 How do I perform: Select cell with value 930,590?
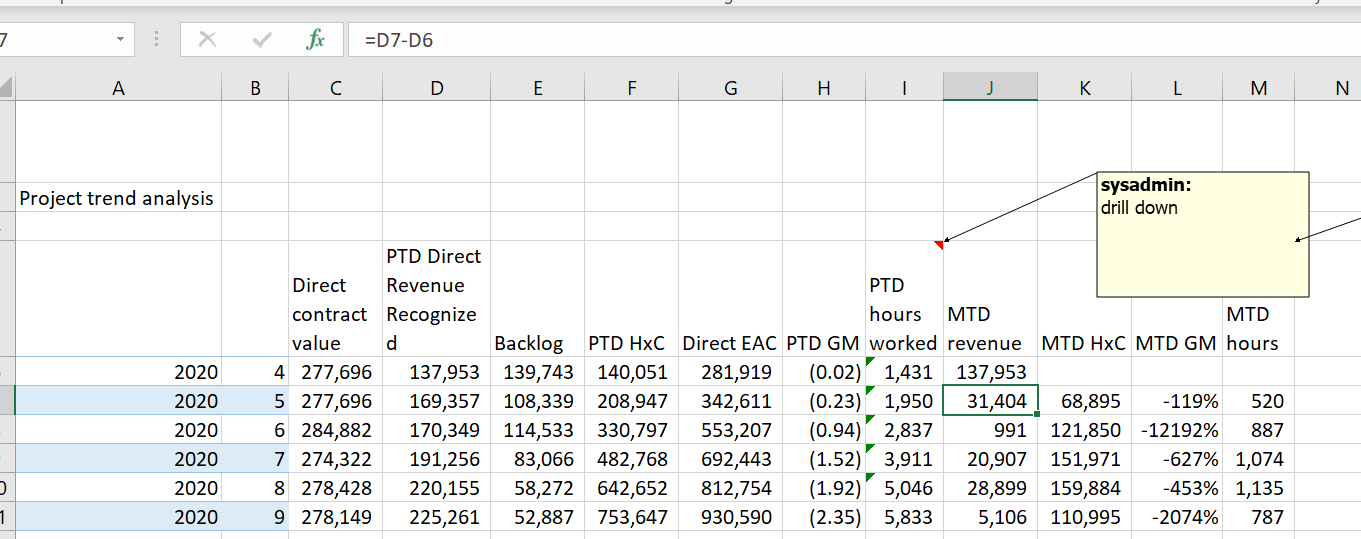(730, 516)
